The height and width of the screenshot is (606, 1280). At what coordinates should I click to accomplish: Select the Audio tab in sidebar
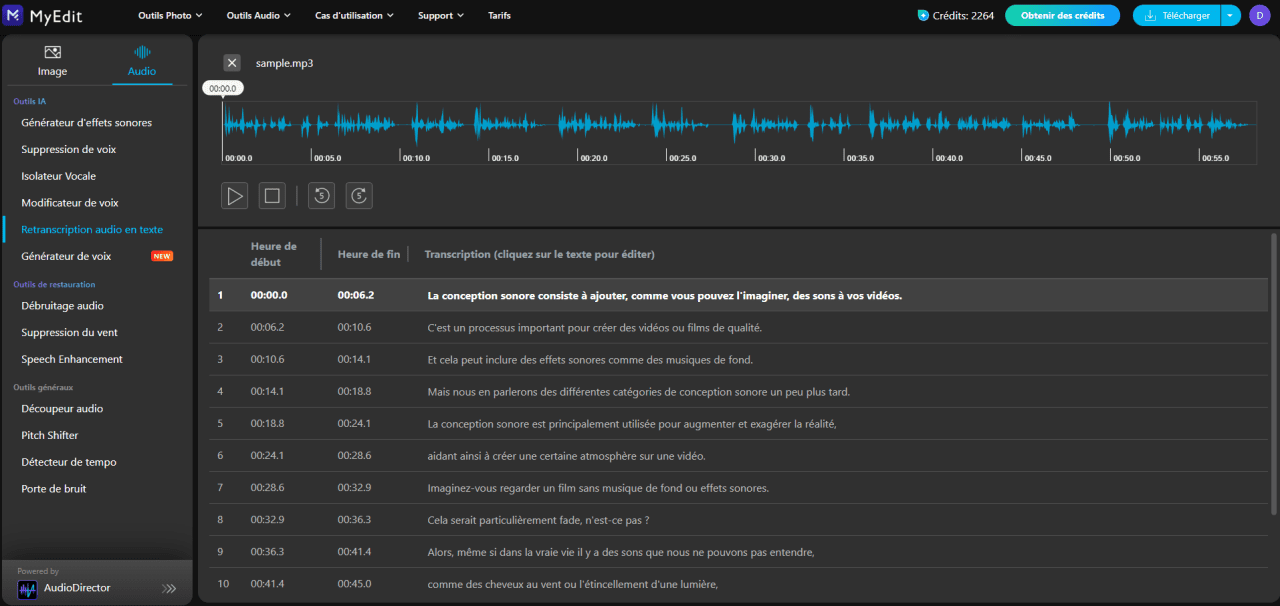pos(142,61)
